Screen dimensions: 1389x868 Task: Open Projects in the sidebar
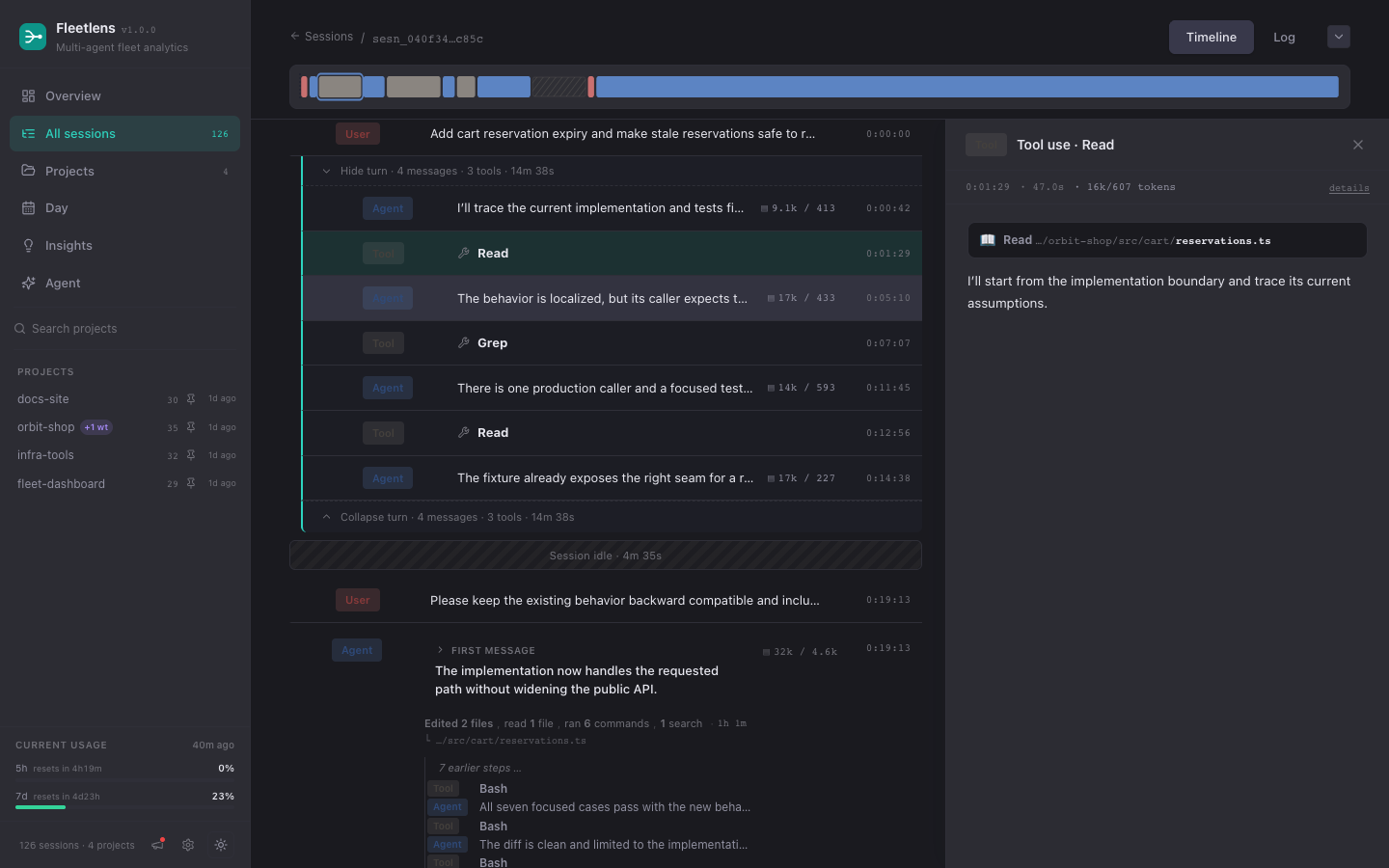click(124, 172)
